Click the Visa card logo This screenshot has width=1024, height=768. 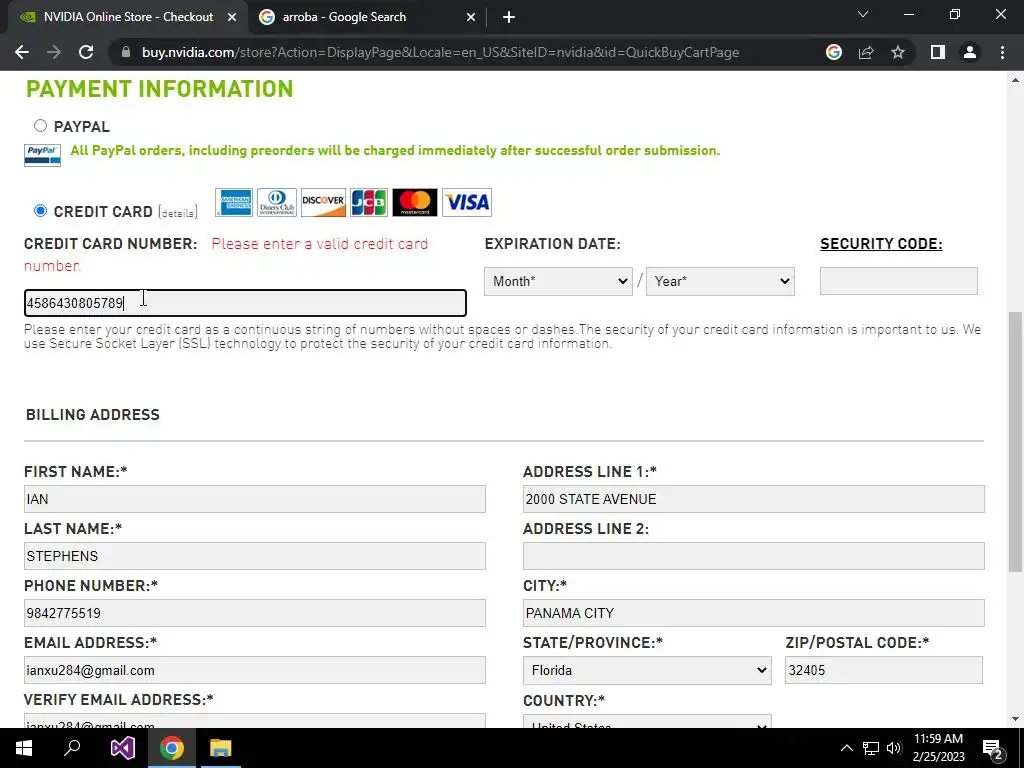click(x=467, y=202)
